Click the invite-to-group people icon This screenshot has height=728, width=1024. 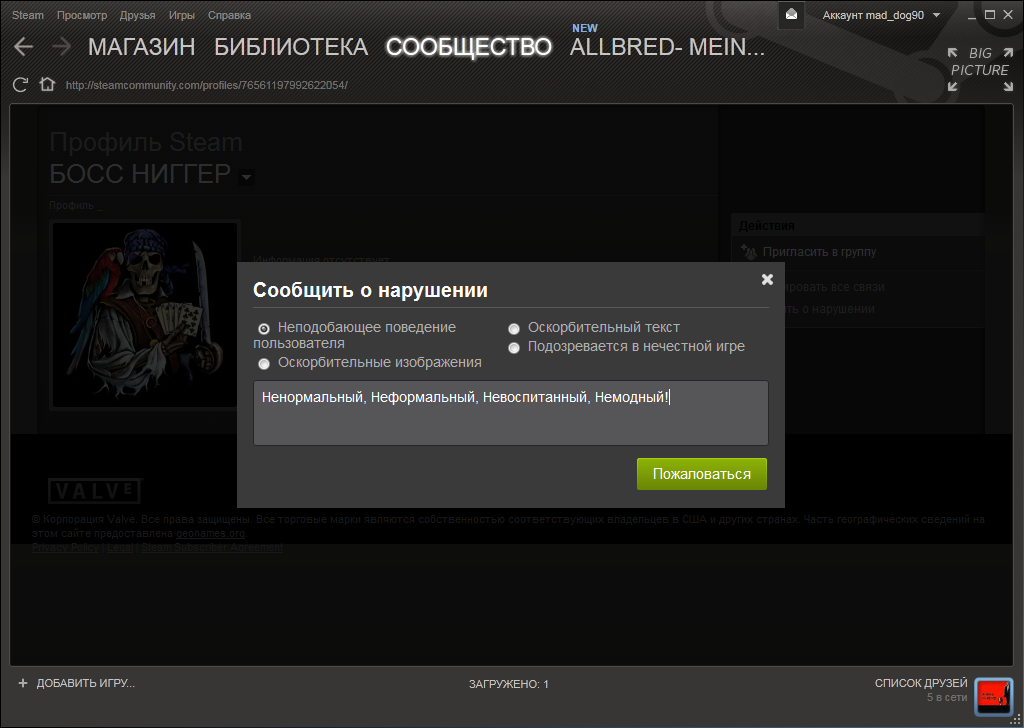pyautogui.click(x=749, y=251)
